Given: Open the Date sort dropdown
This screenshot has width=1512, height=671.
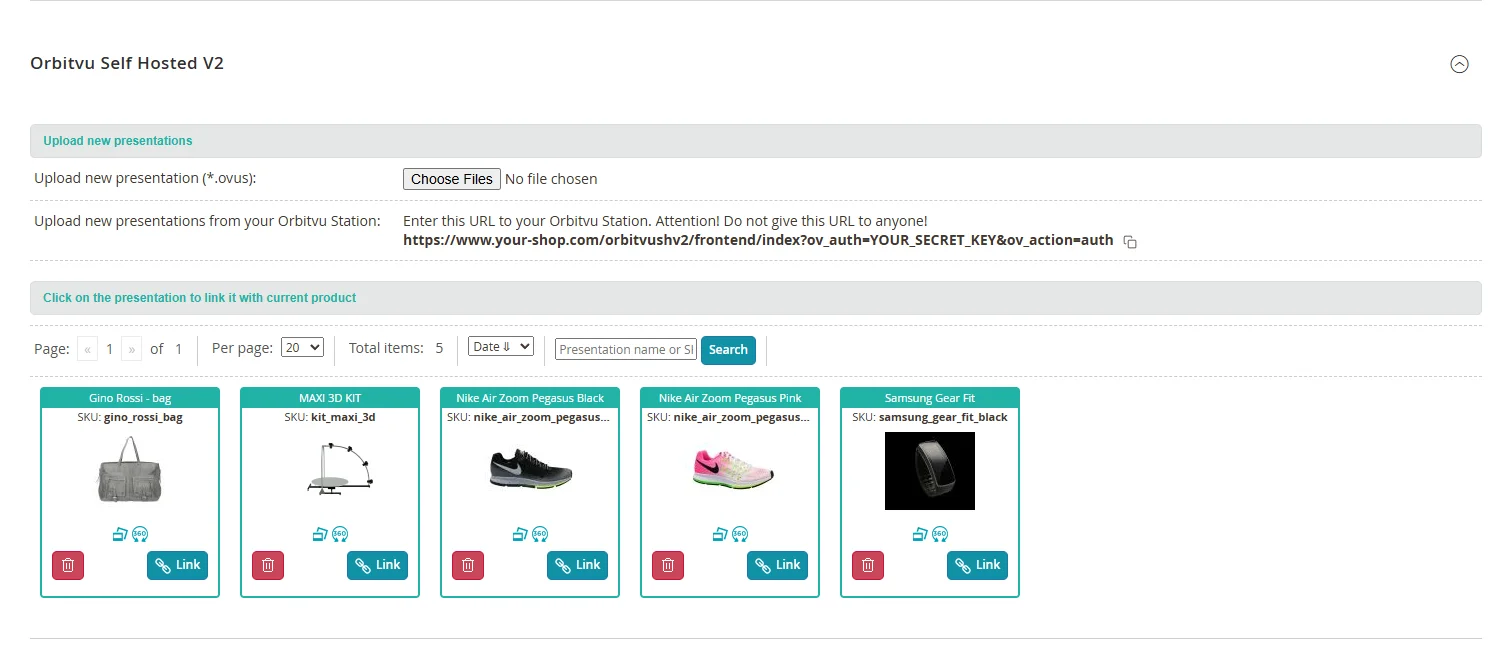Looking at the screenshot, I should tap(501, 346).
